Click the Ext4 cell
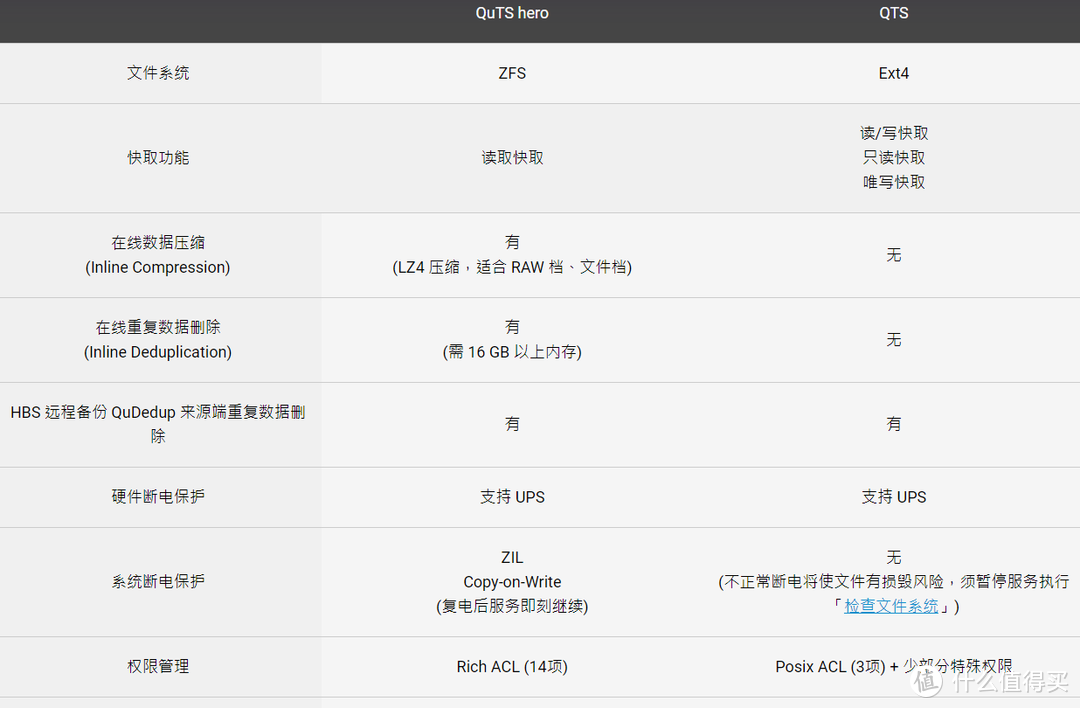Screen dimensions: 1080x708 pos(893,73)
